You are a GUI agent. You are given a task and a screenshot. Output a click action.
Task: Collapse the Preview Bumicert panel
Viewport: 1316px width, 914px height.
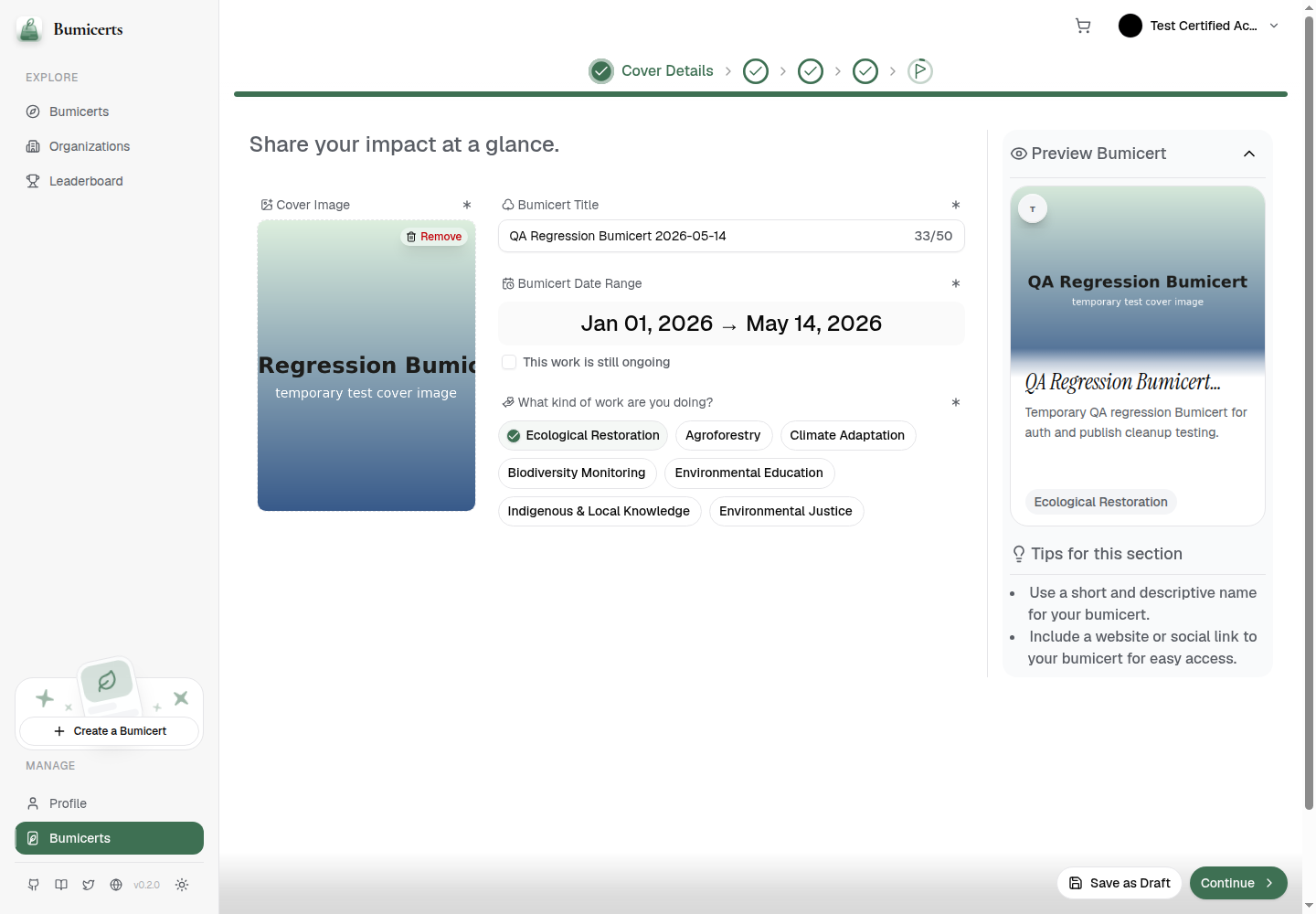click(x=1249, y=154)
